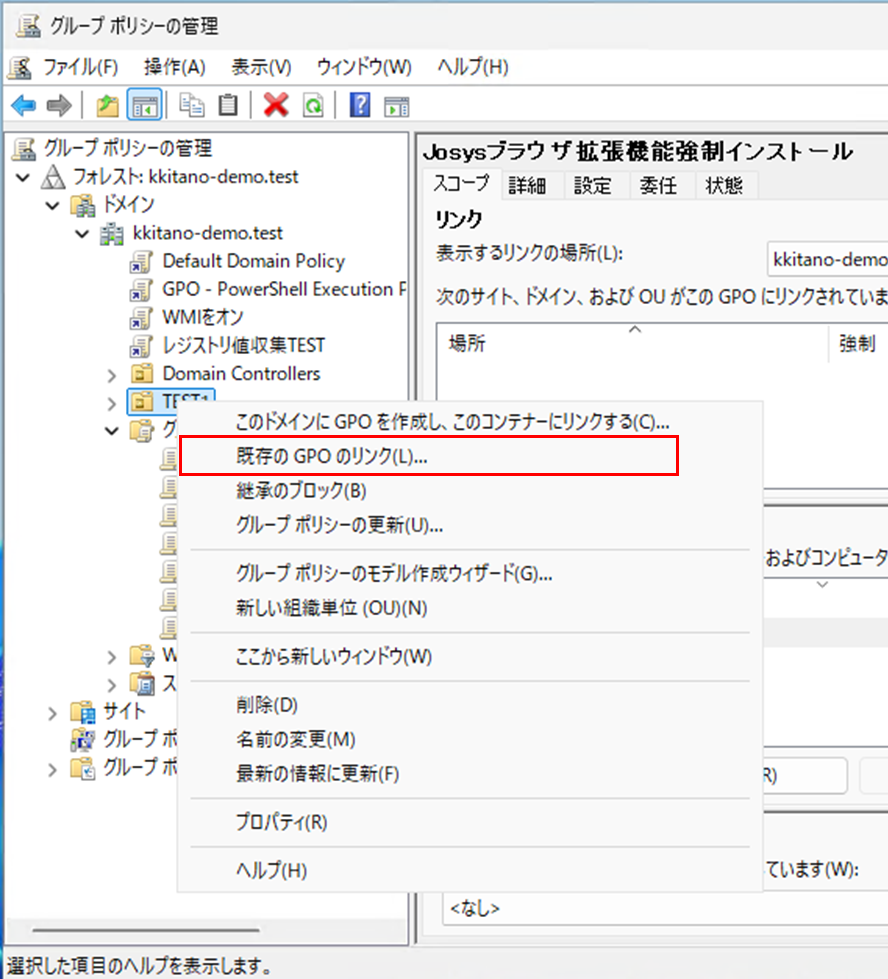Screen dimensions: 888x979
Task: Toggle the show/hide console tree icon
Action: click(x=145, y=105)
